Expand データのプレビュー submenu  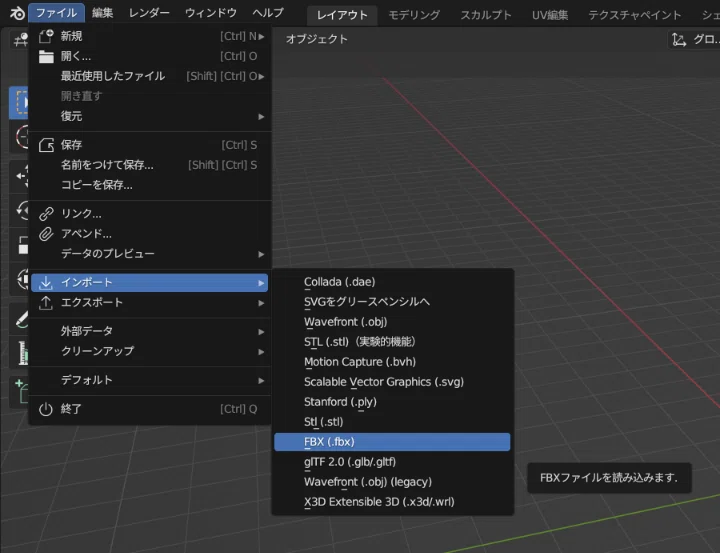coord(150,254)
